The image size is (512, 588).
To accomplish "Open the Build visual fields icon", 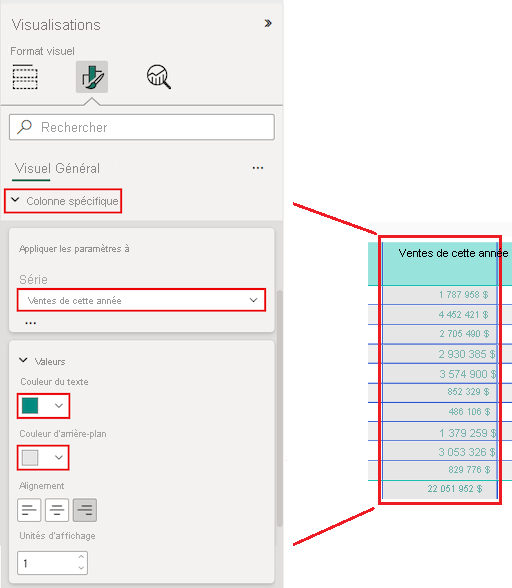I will [x=25, y=77].
